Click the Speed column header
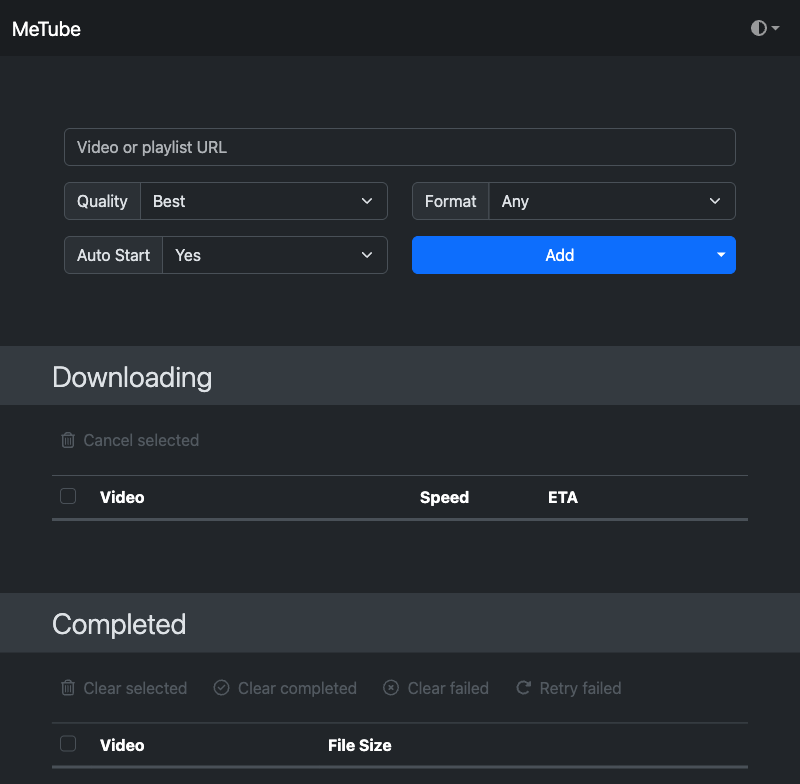The image size is (800, 784). click(444, 497)
